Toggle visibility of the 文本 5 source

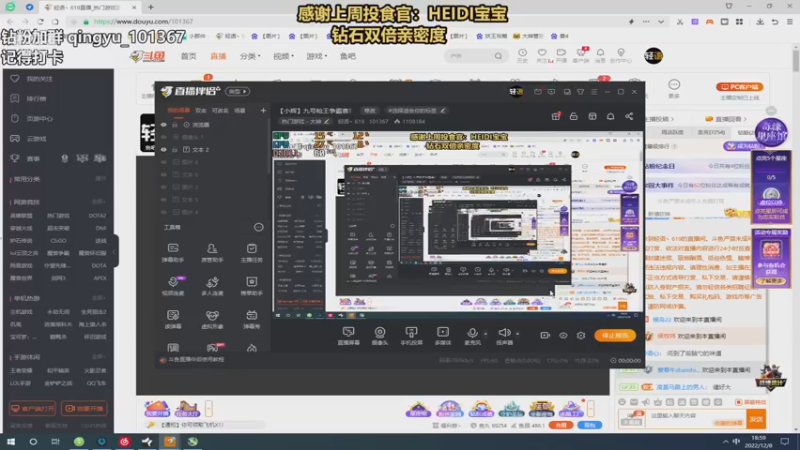pos(164,199)
